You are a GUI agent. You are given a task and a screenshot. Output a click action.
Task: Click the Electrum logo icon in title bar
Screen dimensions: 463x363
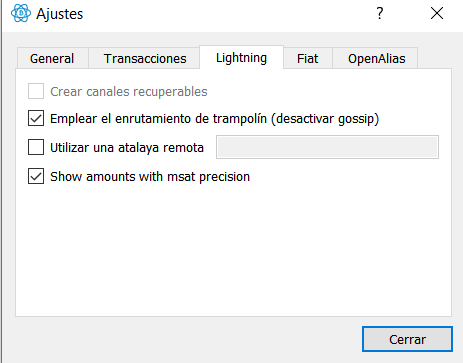click(21, 13)
